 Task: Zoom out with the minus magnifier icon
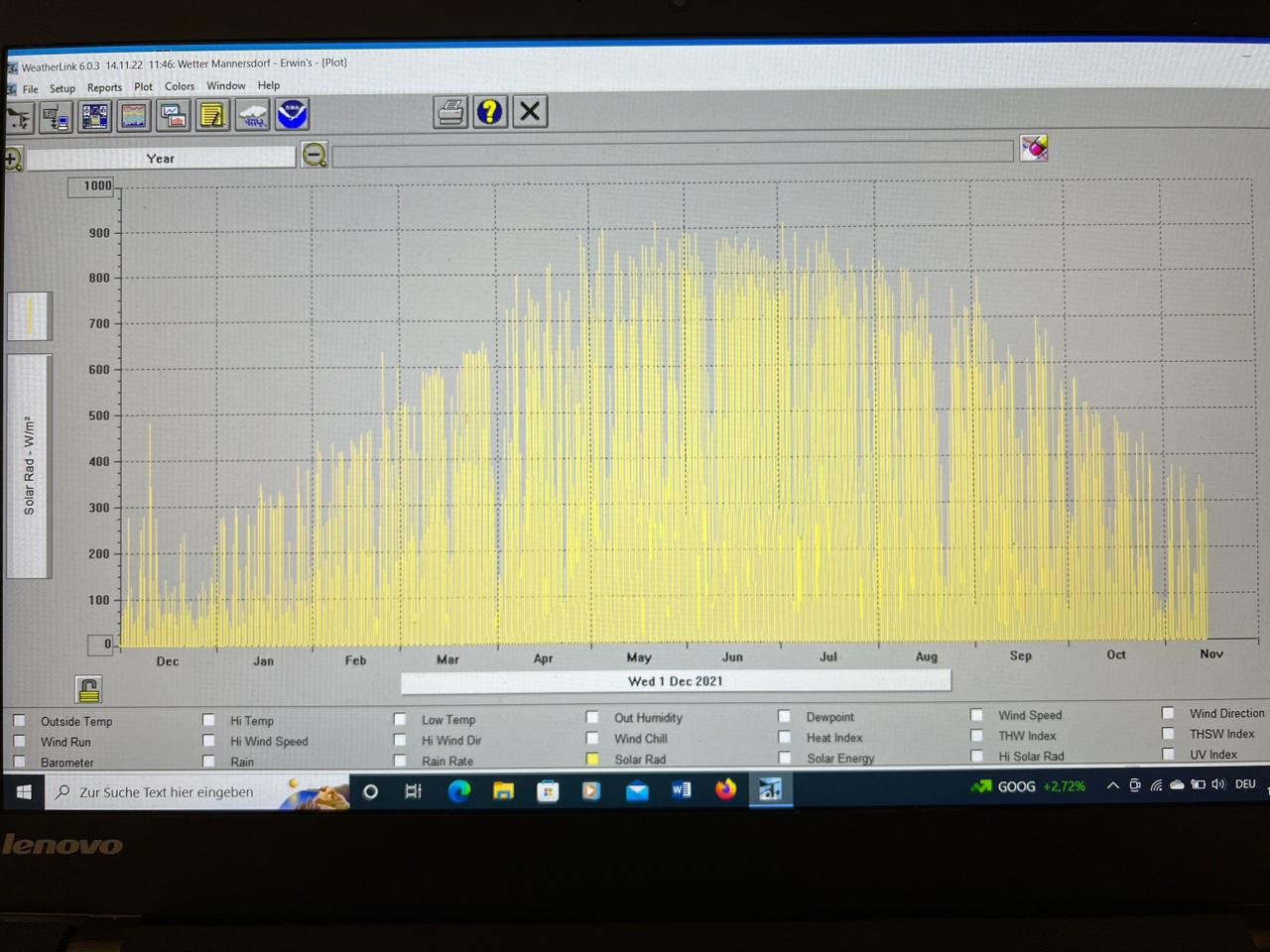pos(315,155)
